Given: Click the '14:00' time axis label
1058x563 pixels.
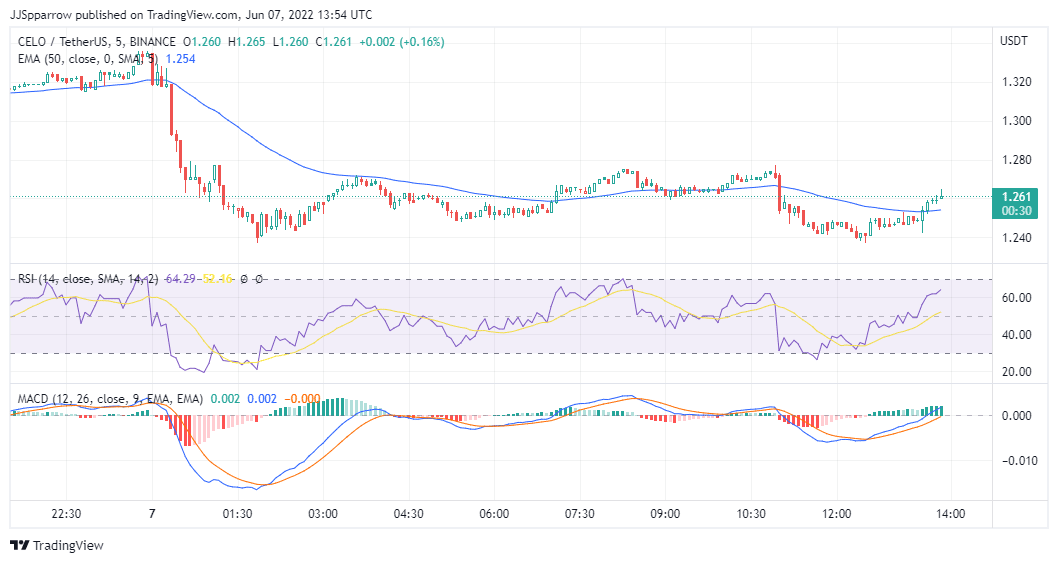Looking at the screenshot, I should click(x=950, y=514).
